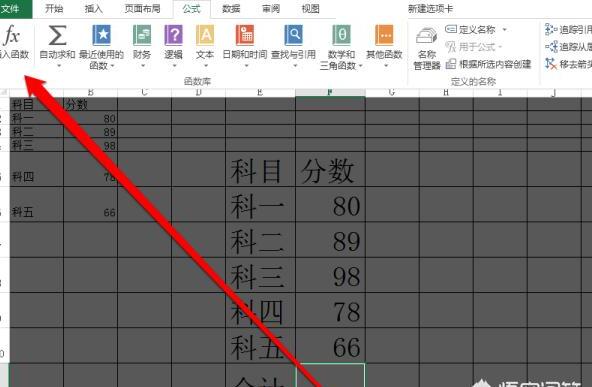The height and width of the screenshot is (387, 592).
Task: Select the green-outlined cell below 66
Action: 330,375
